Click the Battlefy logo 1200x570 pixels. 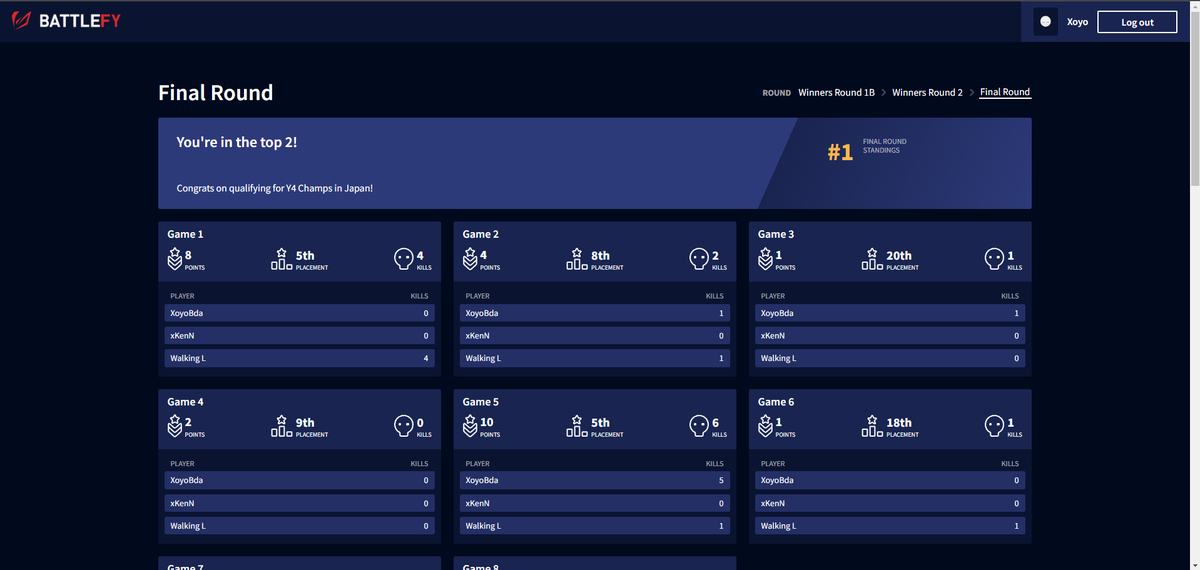coord(66,21)
